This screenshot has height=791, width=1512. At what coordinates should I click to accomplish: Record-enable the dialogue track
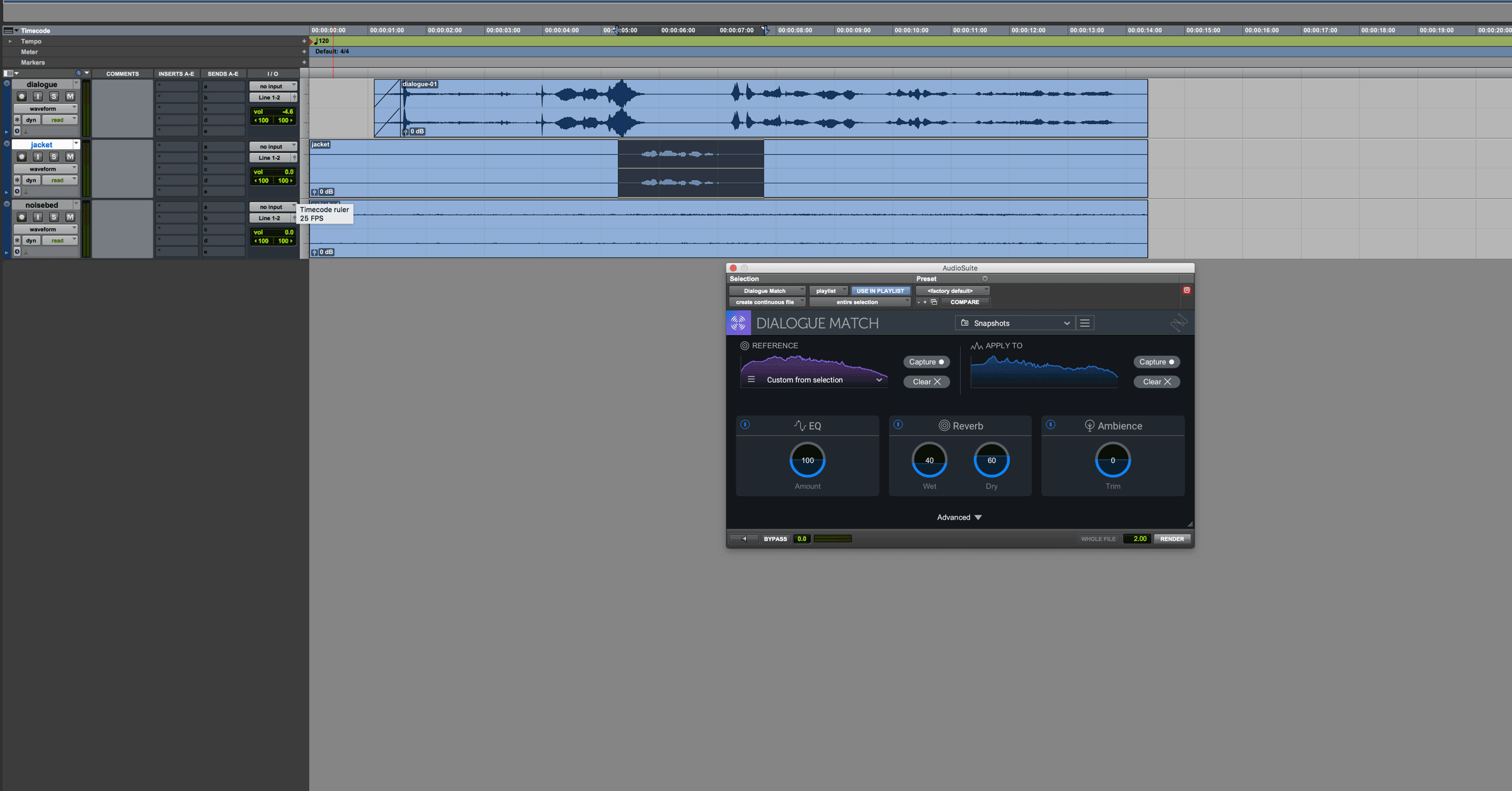(21, 96)
